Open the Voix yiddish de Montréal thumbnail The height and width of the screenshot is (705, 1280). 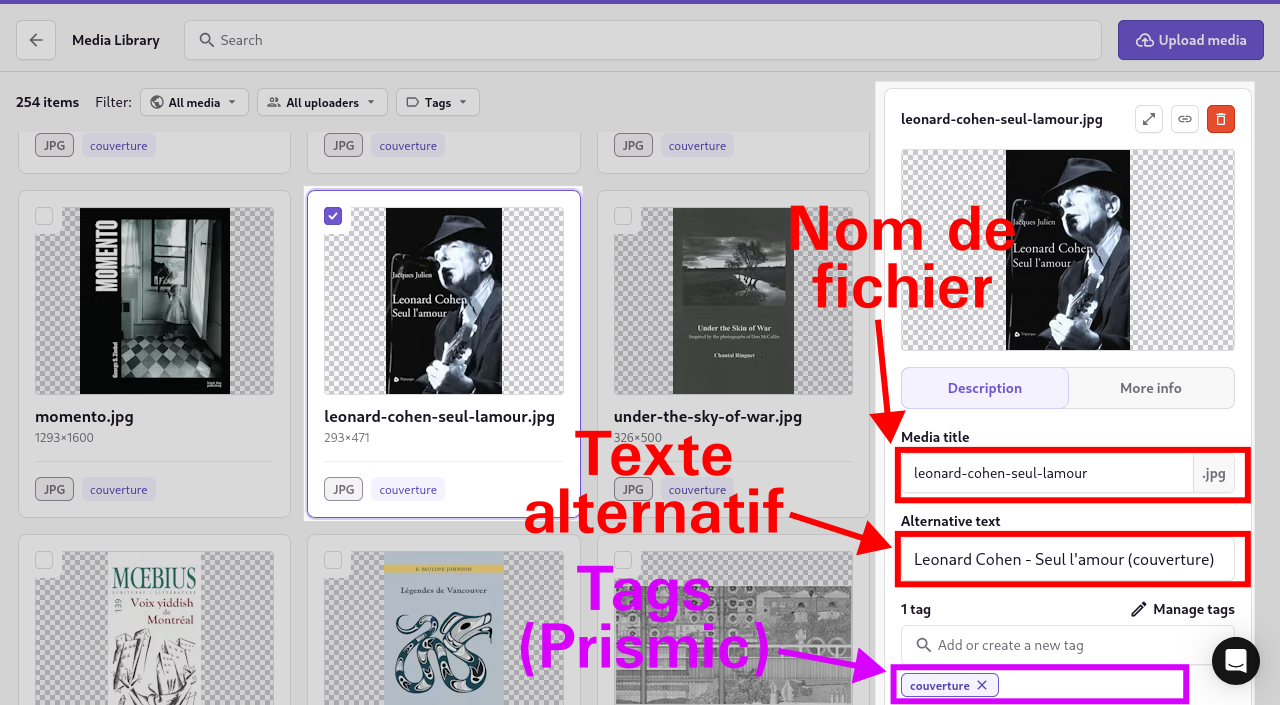click(155, 628)
